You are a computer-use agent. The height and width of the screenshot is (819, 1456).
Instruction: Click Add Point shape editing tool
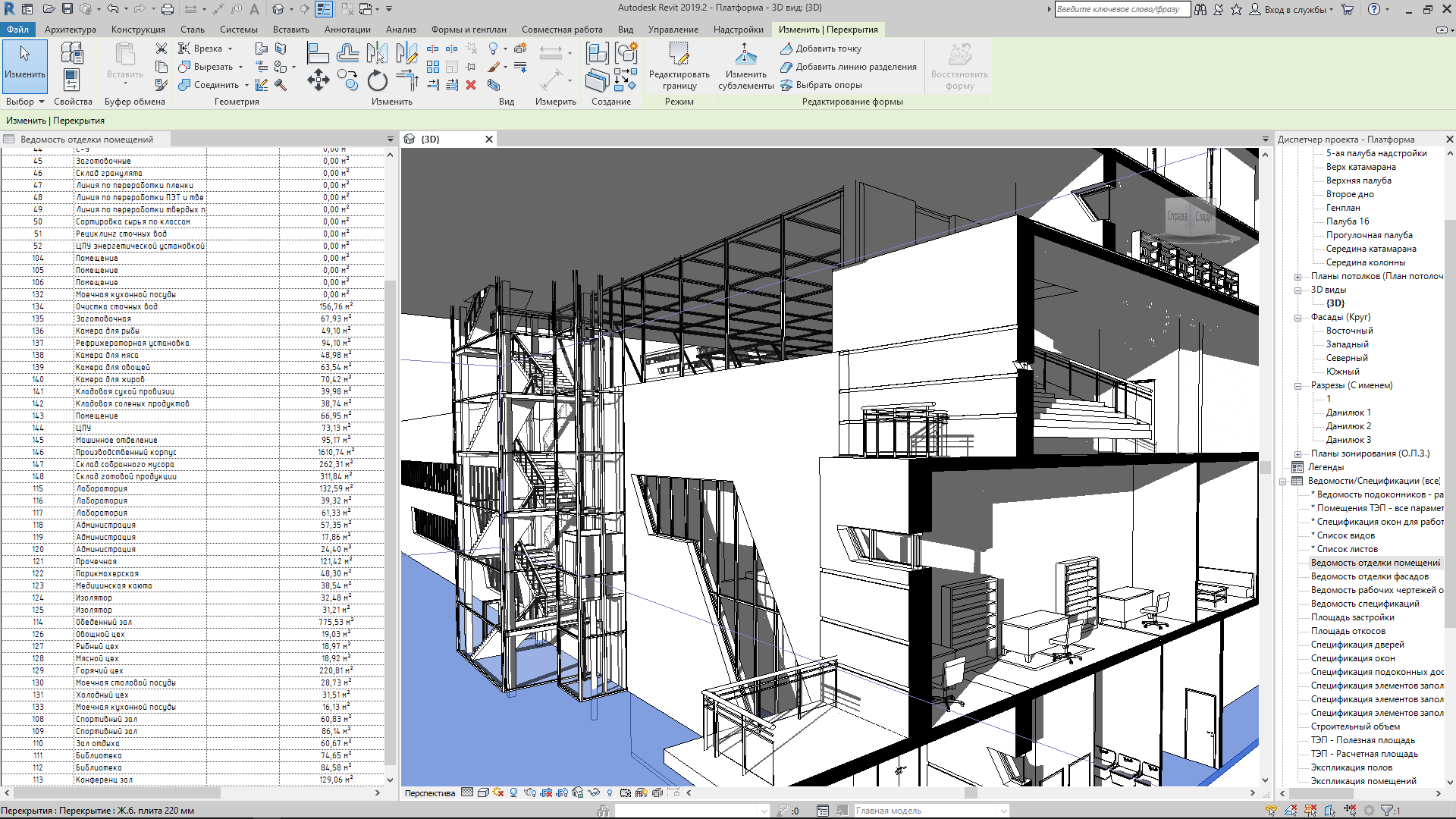click(821, 49)
